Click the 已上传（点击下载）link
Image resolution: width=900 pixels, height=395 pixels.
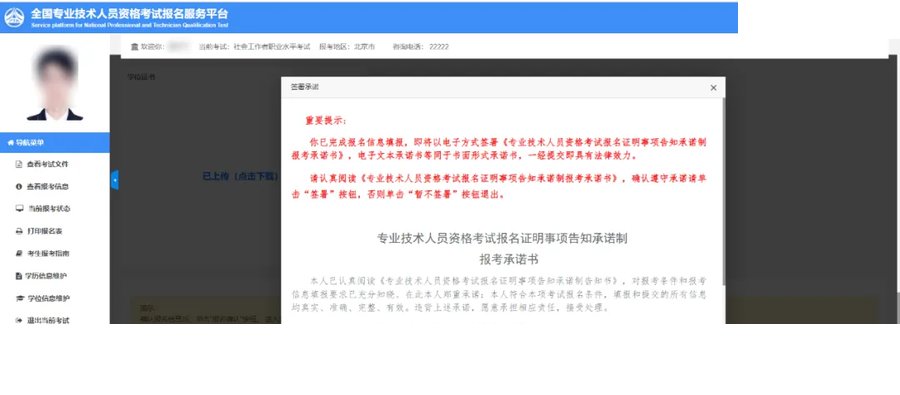240,176
